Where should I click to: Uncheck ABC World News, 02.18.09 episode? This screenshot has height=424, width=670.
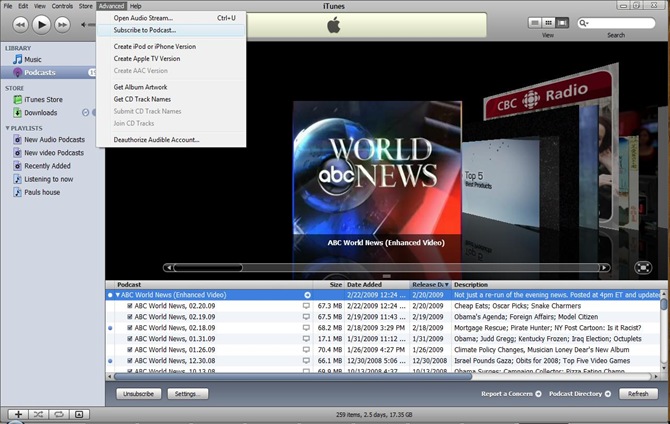click(129, 328)
